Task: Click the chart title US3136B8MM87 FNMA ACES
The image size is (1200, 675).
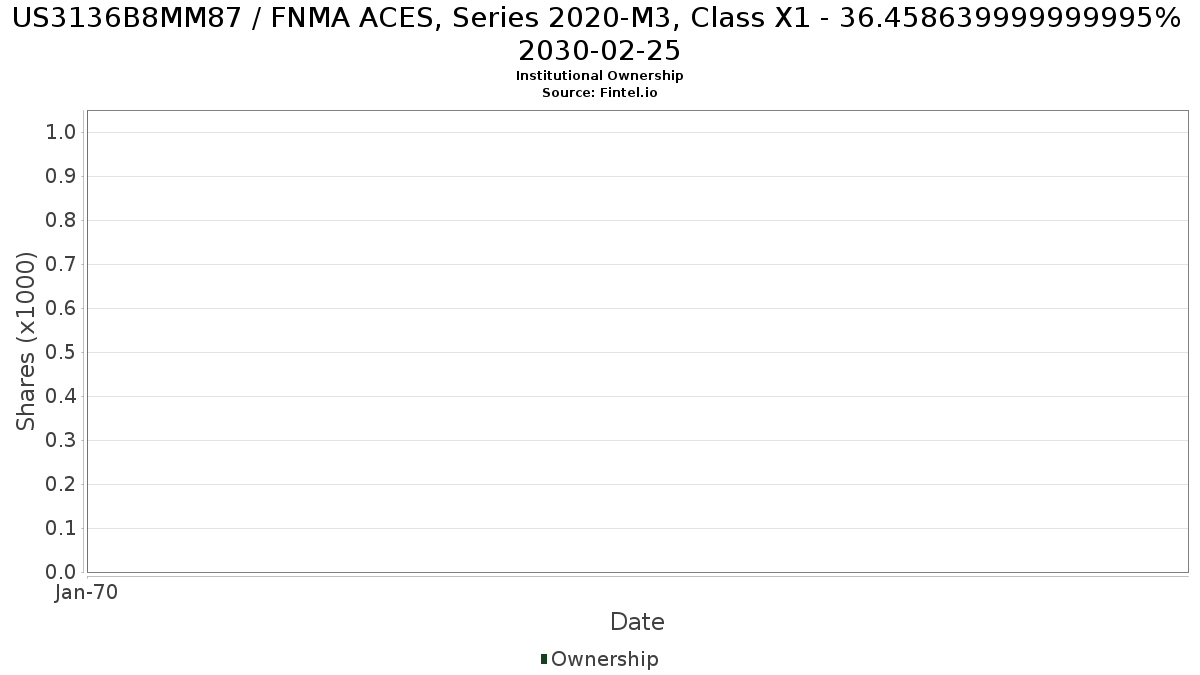Action: (x=600, y=33)
